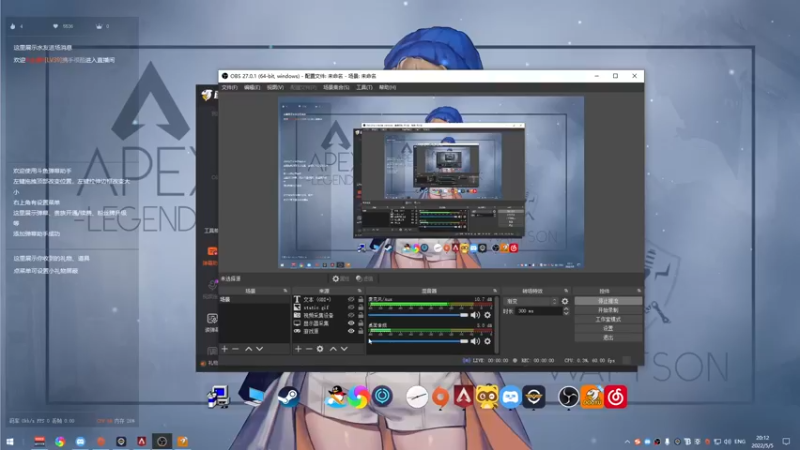Open Steam from the desktop dock

[288, 396]
